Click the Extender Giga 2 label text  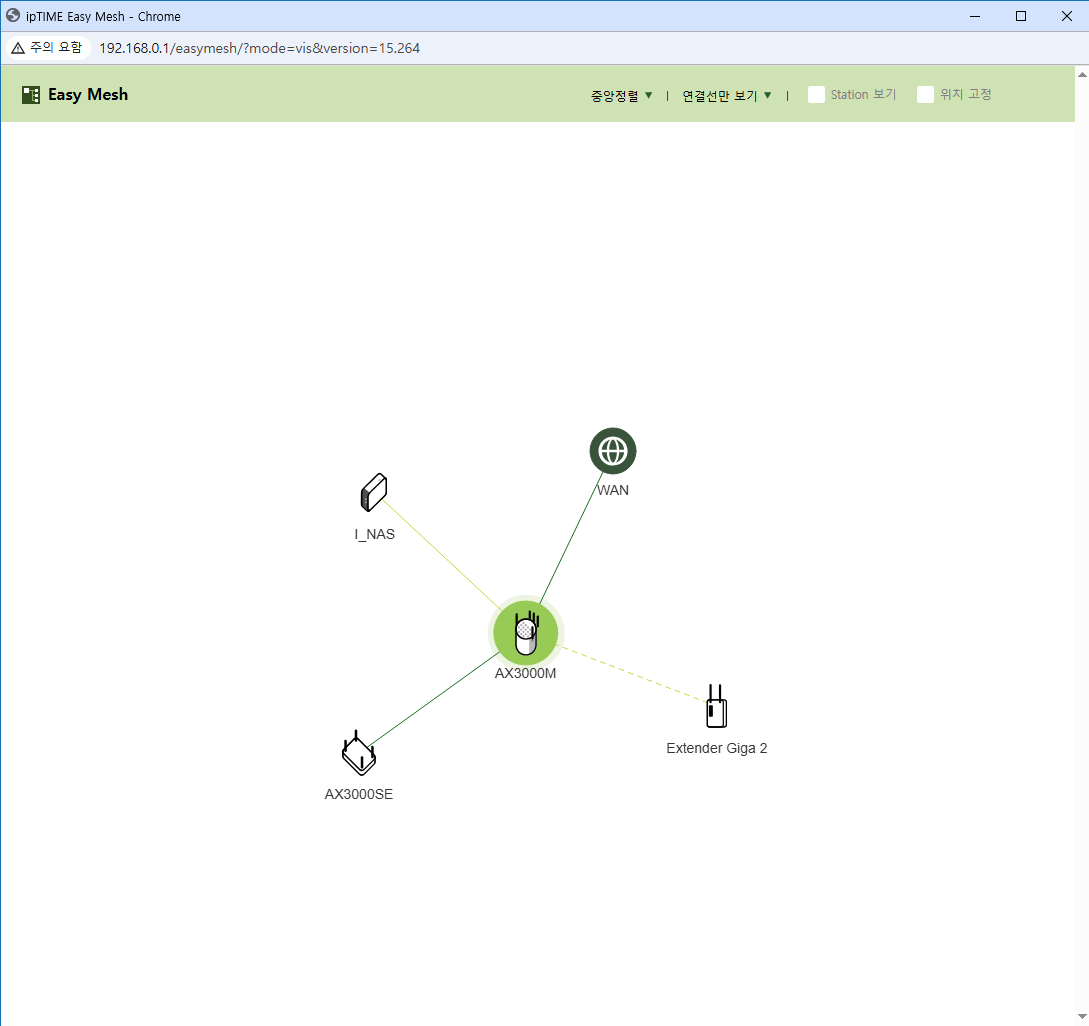[x=716, y=748]
